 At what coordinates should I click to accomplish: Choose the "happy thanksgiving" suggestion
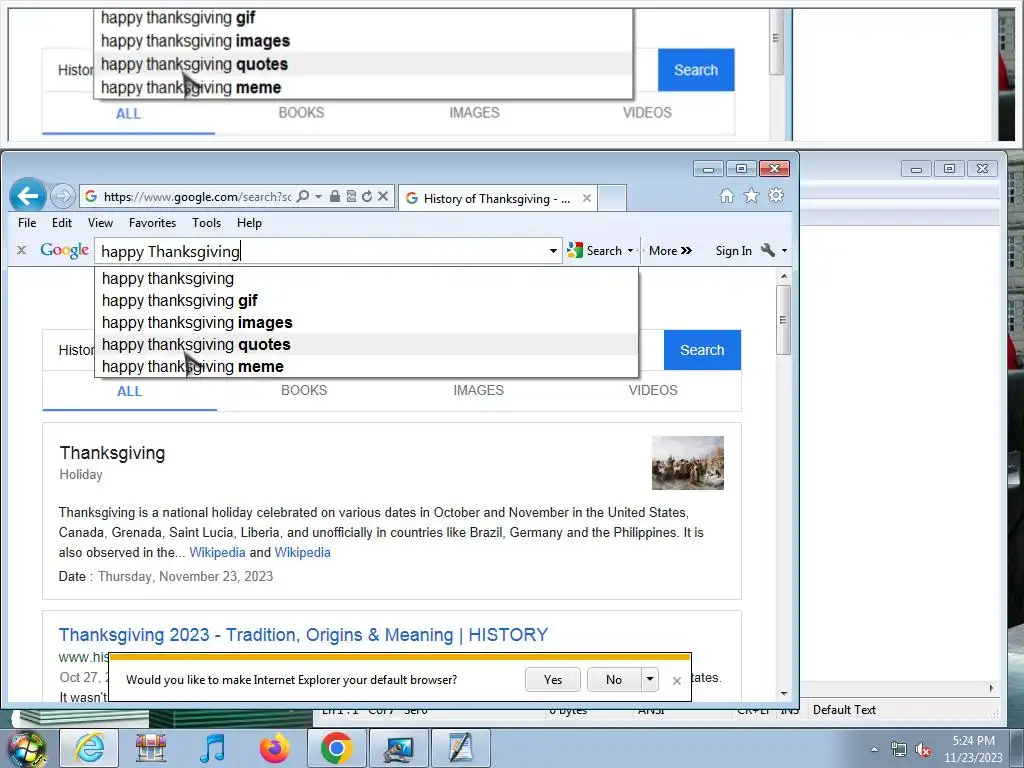(x=366, y=279)
